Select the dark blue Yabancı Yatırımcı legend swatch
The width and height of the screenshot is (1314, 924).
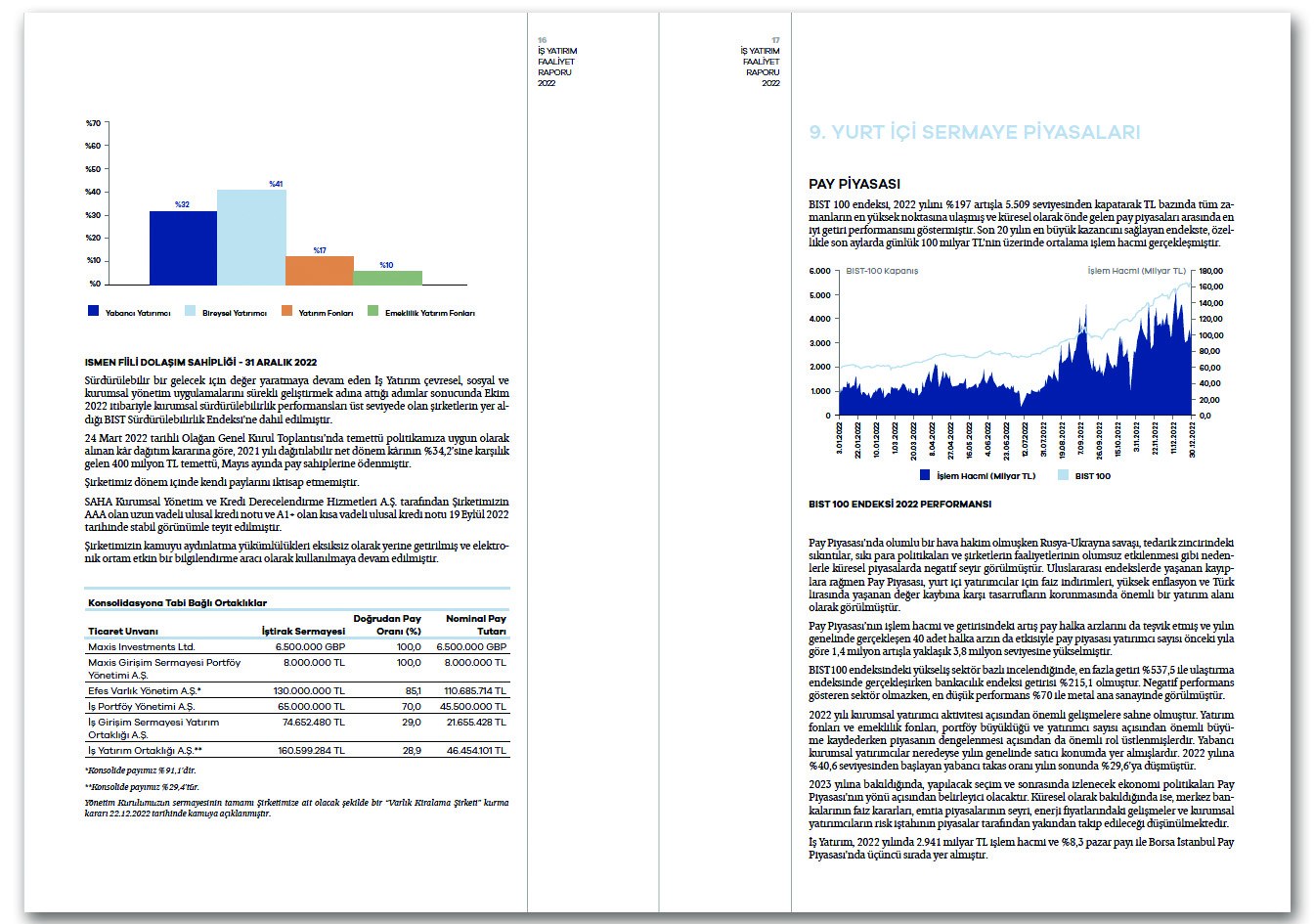(x=95, y=312)
